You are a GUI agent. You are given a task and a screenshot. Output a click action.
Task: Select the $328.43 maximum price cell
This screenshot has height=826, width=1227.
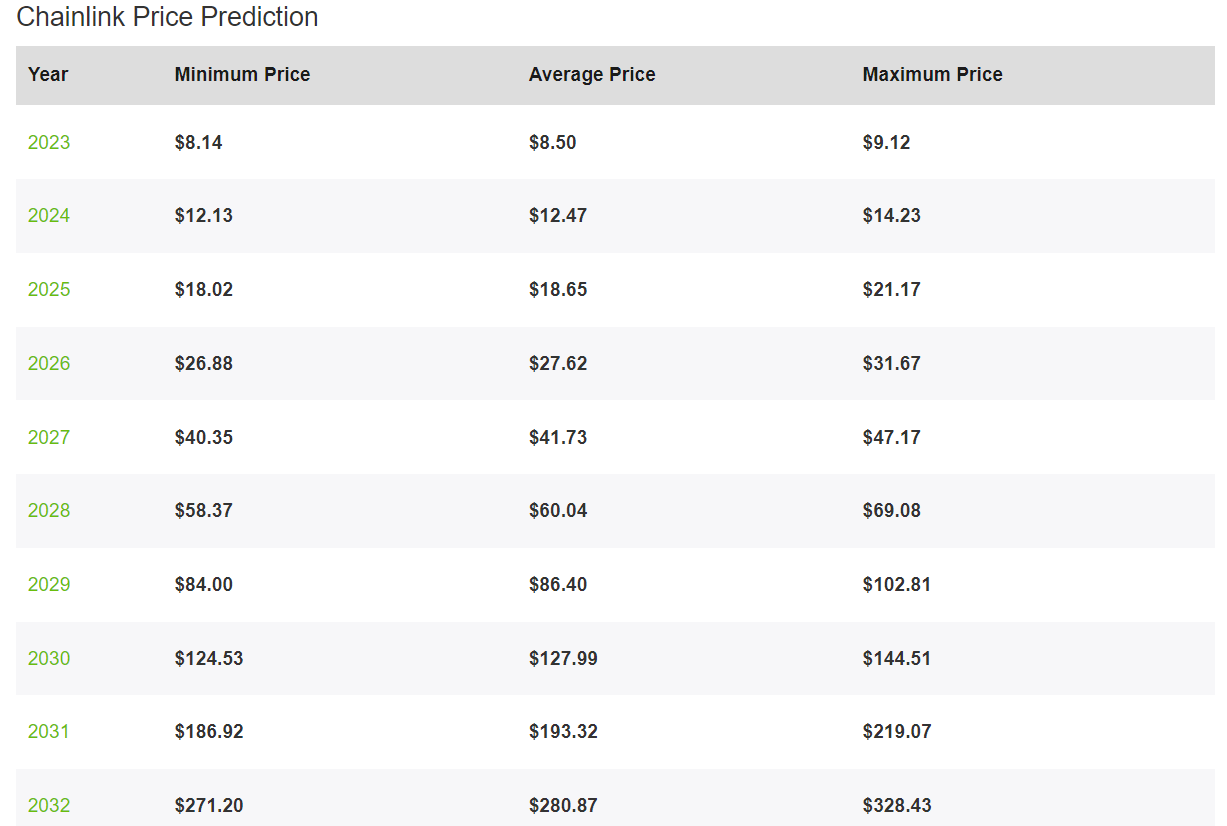(x=897, y=806)
